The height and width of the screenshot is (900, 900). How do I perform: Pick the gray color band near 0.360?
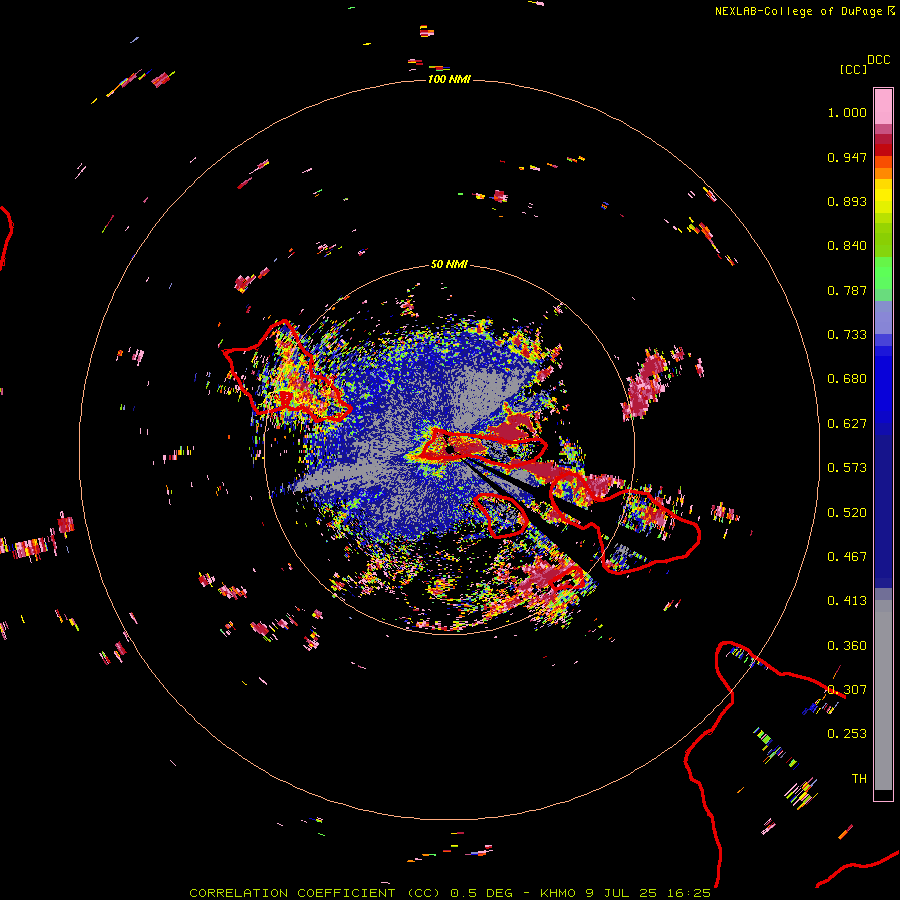click(x=883, y=695)
